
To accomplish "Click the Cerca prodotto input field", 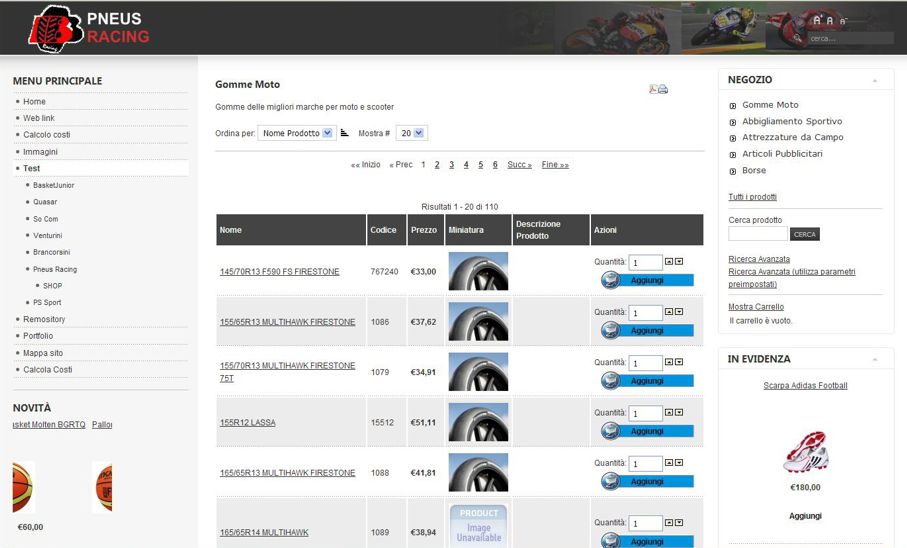I will (x=757, y=234).
